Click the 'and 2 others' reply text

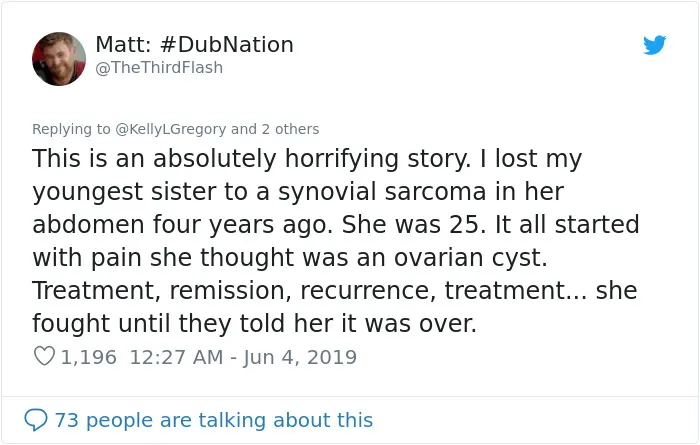click(275, 129)
